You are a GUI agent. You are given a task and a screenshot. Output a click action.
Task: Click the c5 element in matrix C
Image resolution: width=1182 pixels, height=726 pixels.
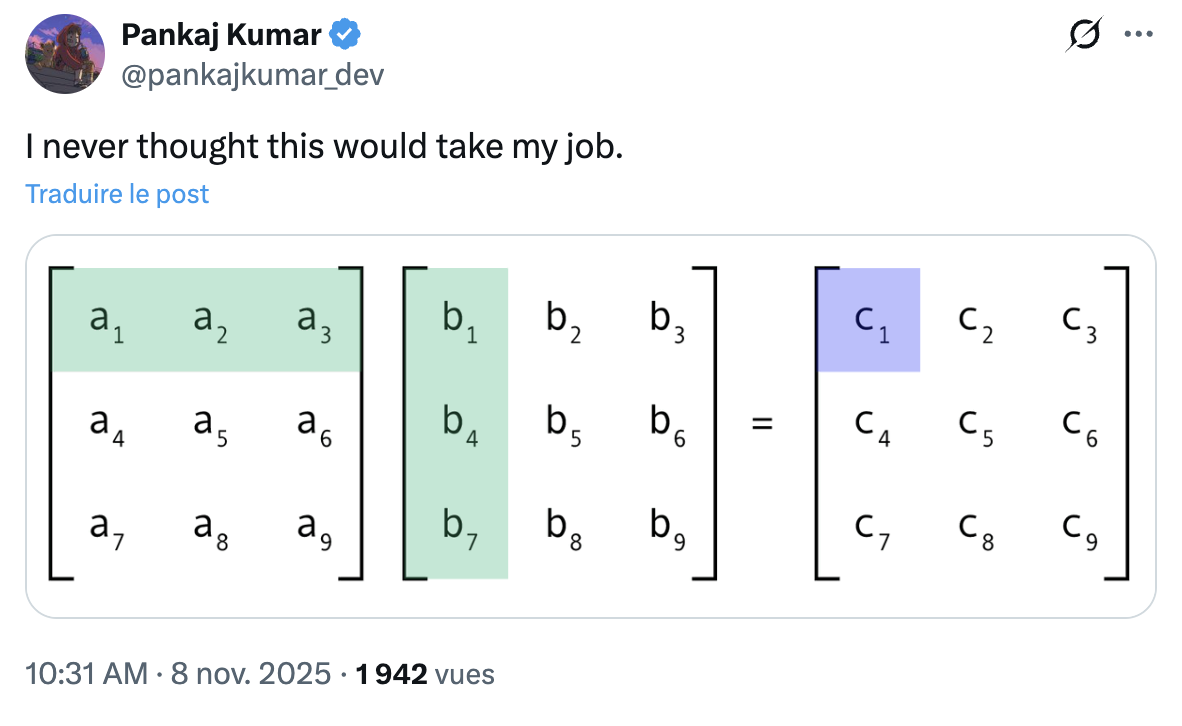973,424
